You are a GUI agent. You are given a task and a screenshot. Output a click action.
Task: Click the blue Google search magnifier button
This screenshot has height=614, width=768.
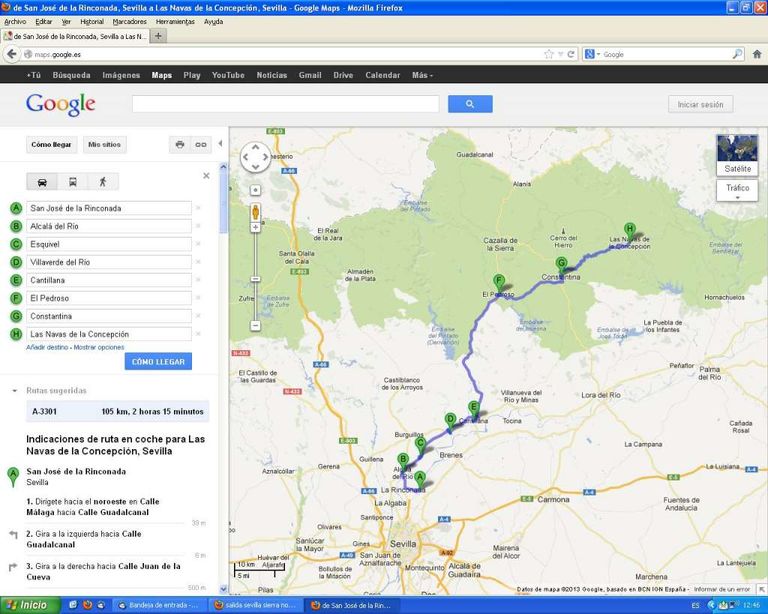470,104
